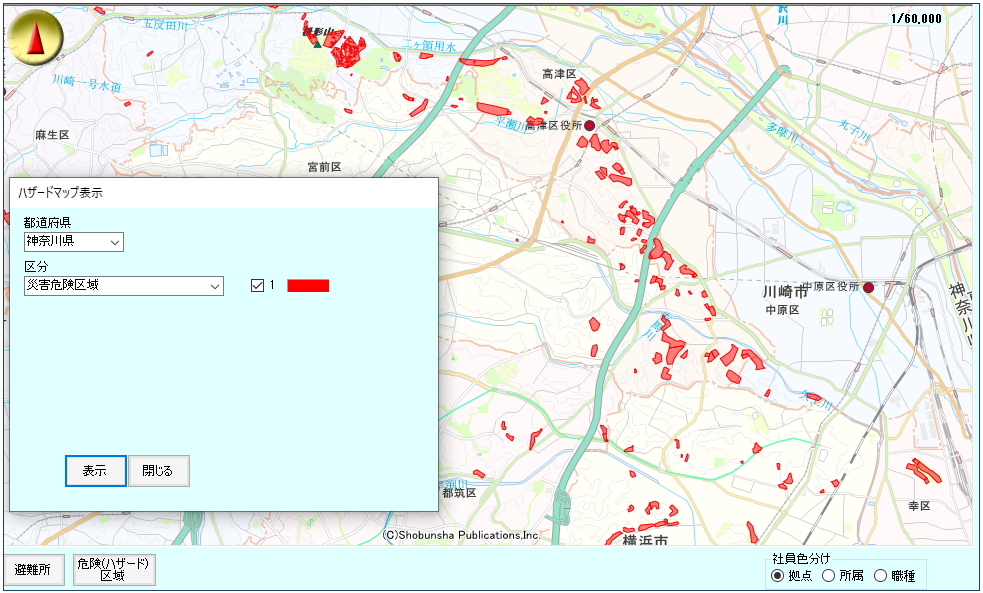
Task: Click the red hazard polygons in 幸区
Action: 918,469
